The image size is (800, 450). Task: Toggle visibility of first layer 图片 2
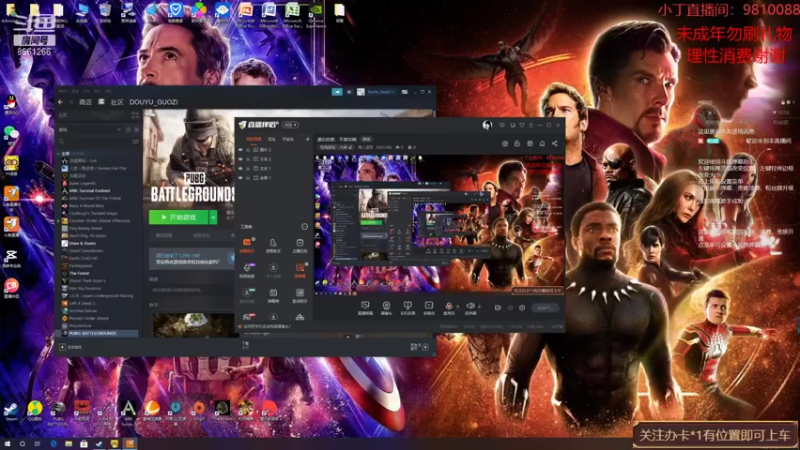coord(241,150)
